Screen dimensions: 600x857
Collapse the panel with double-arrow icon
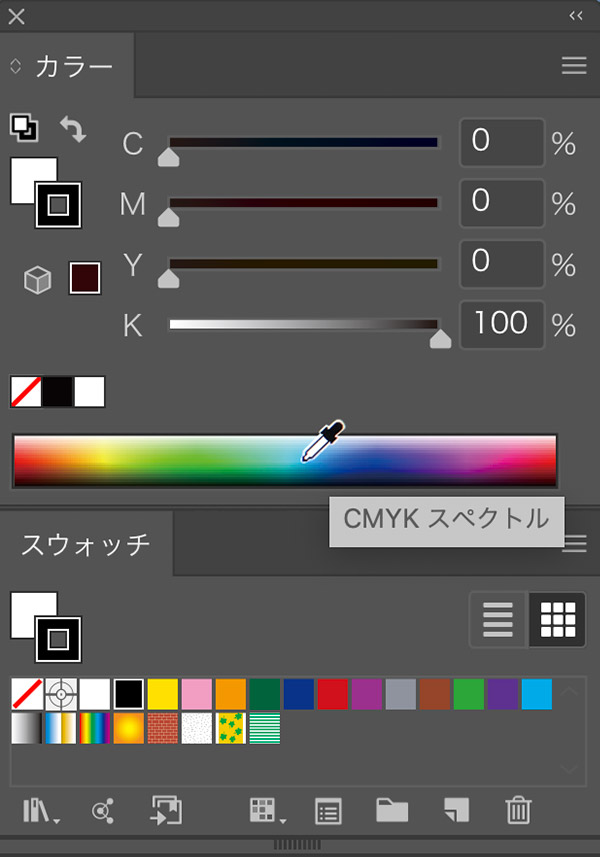576,16
